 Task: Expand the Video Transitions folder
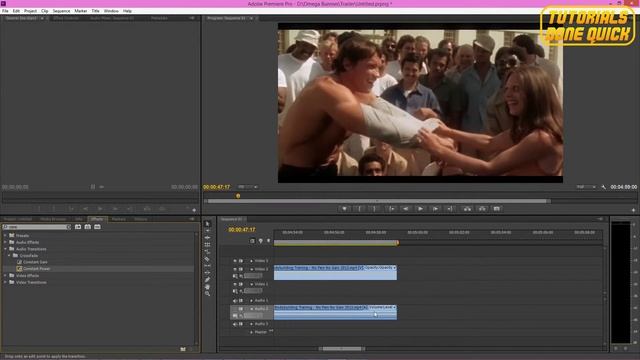(5, 282)
